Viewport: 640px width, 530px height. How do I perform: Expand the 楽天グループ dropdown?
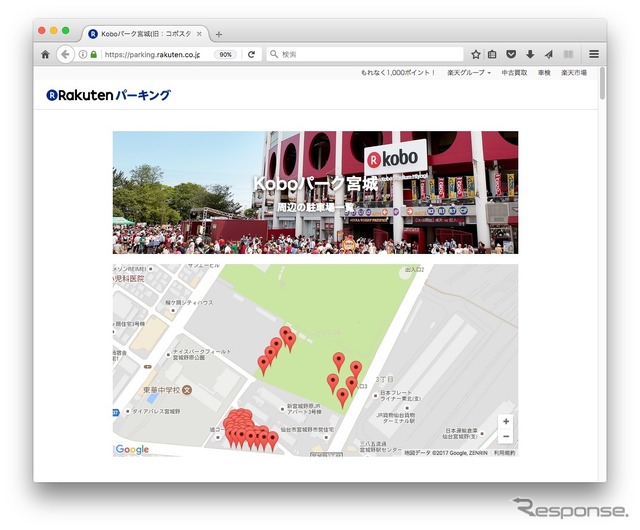469,73
